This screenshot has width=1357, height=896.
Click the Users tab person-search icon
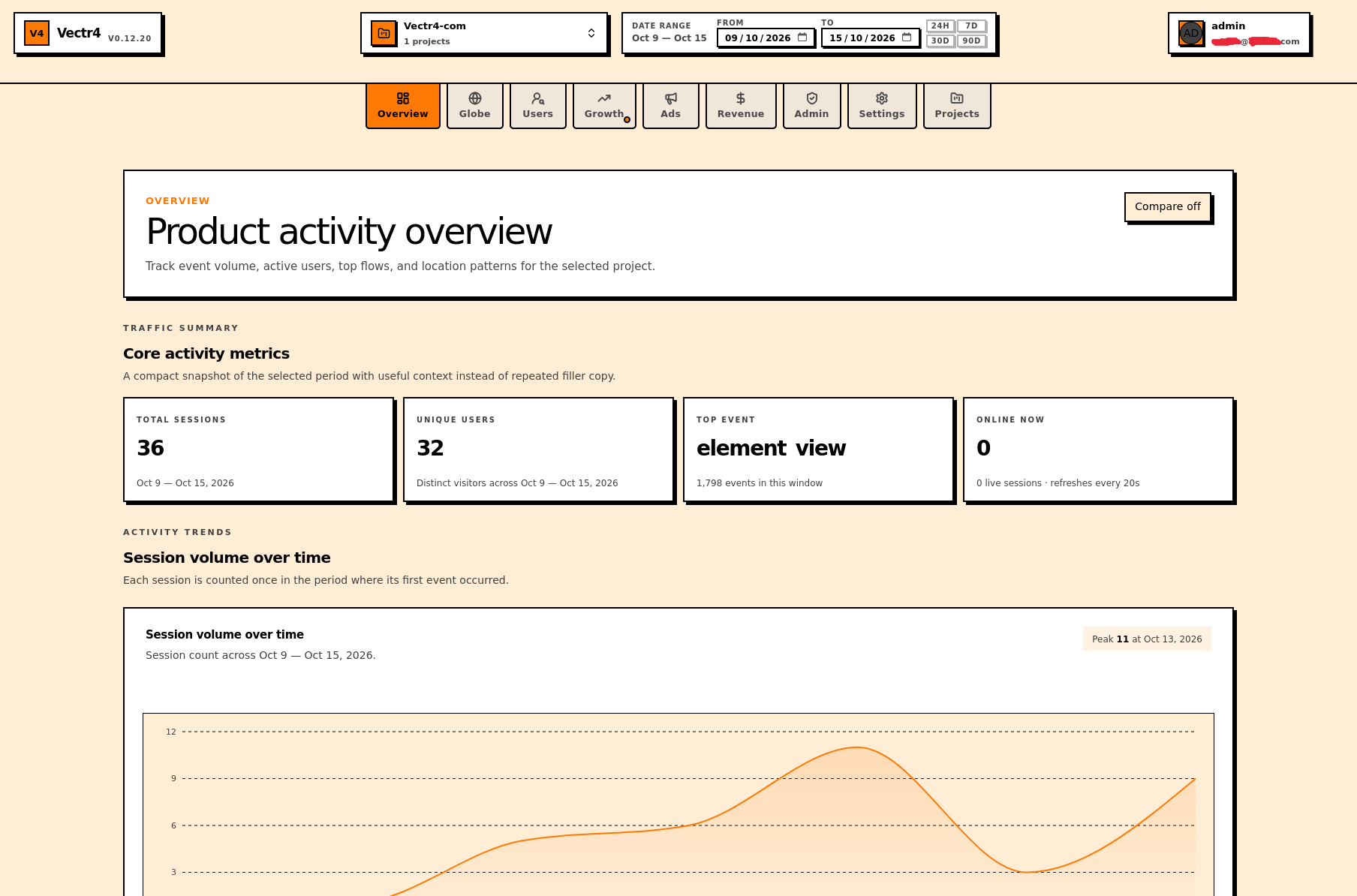point(538,98)
